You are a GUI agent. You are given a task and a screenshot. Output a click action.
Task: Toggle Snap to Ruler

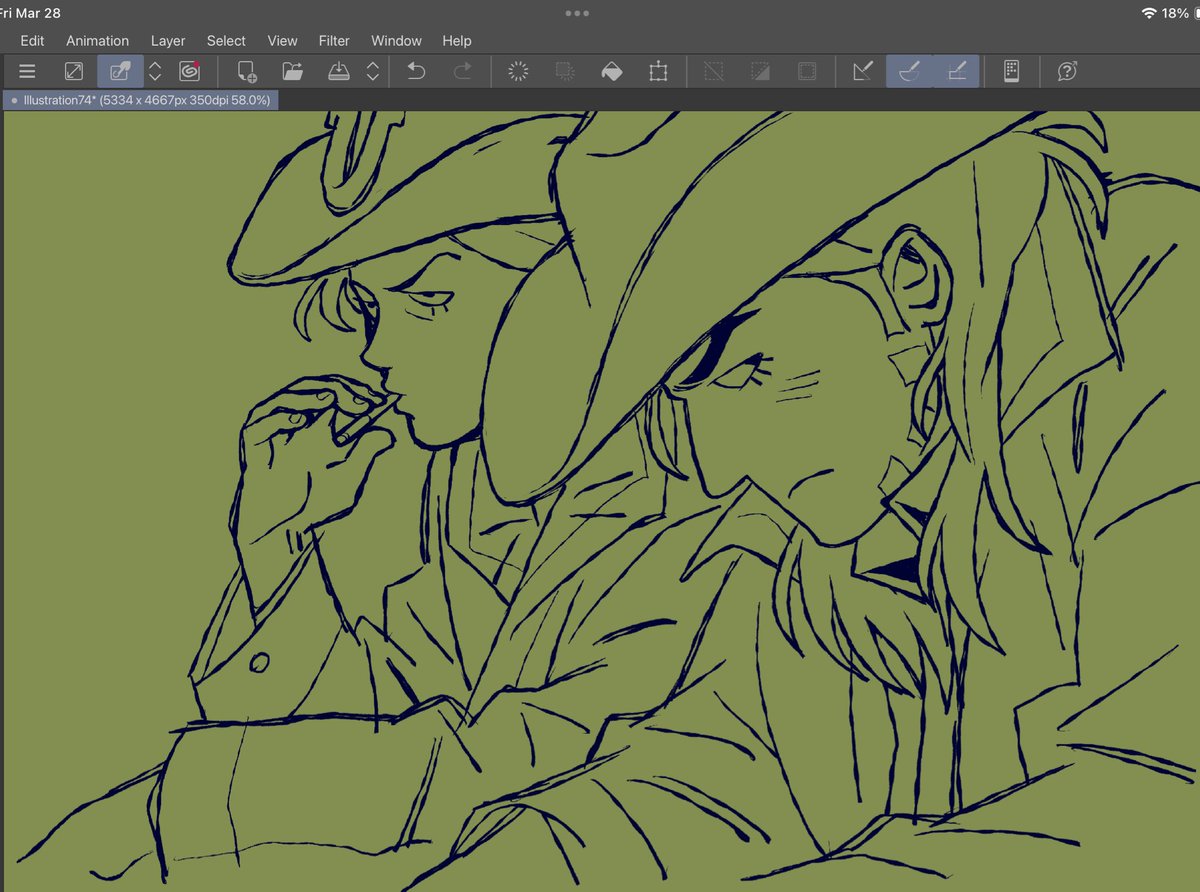pyautogui.click(x=863, y=71)
